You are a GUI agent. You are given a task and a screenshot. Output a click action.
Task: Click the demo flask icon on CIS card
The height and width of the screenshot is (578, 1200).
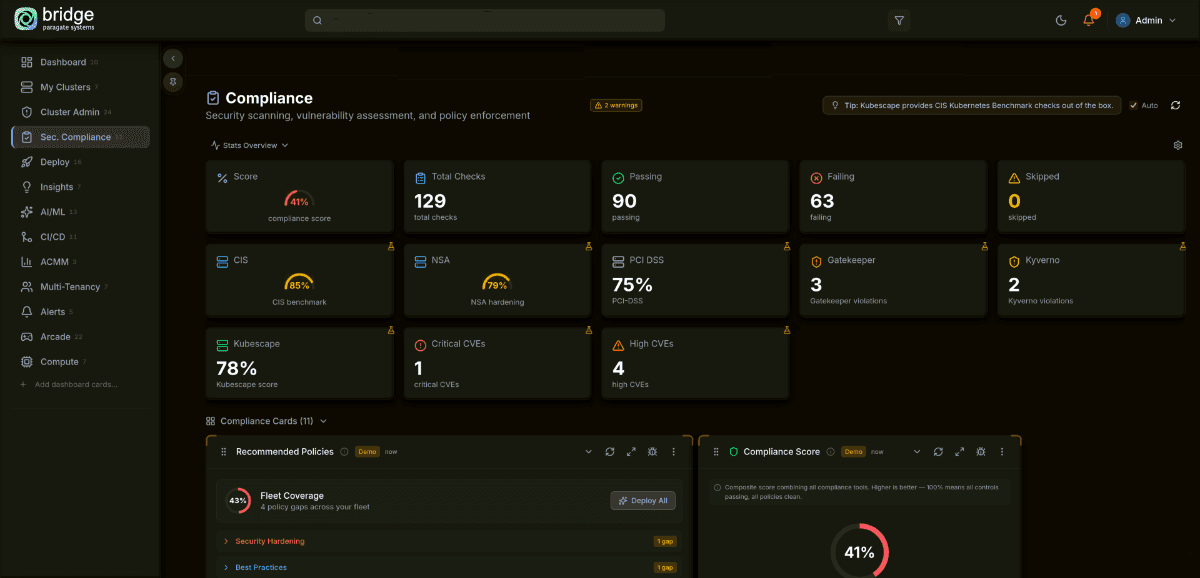coord(391,246)
